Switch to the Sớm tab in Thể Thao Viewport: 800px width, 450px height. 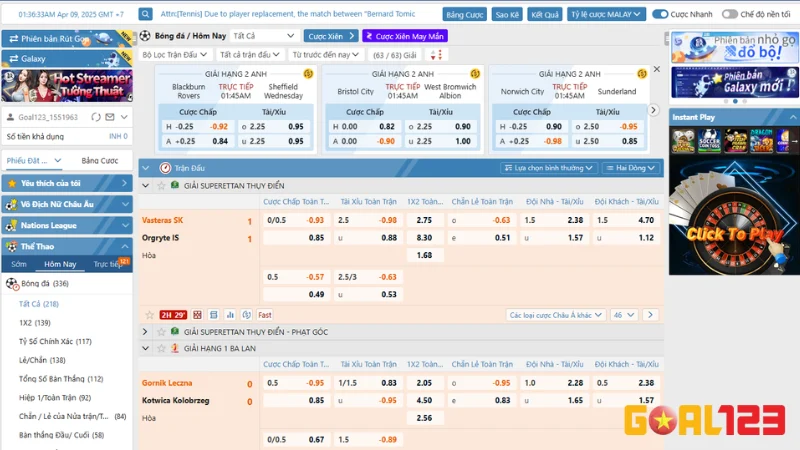tap(19, 264)
